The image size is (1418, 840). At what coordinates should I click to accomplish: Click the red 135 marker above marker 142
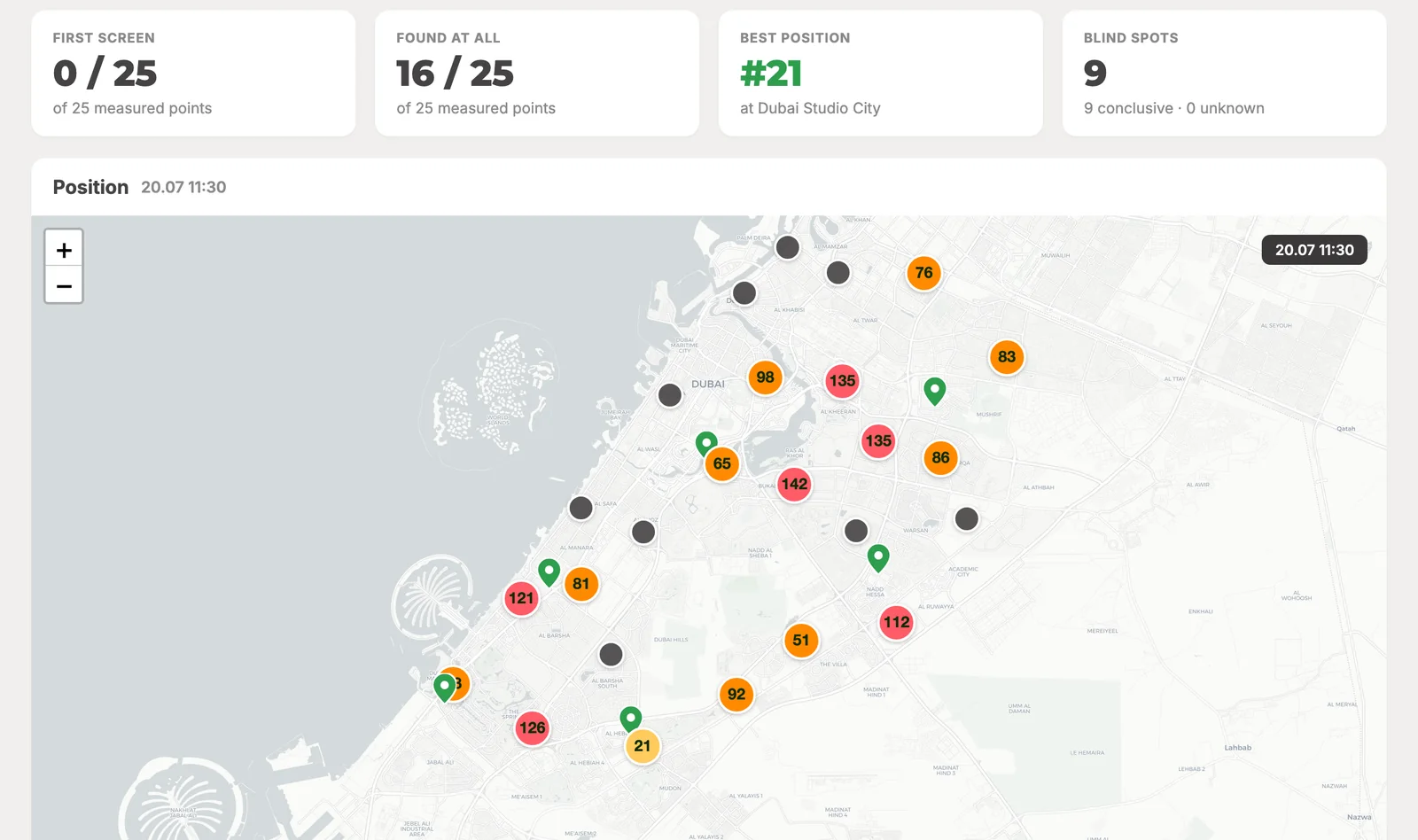878,440
